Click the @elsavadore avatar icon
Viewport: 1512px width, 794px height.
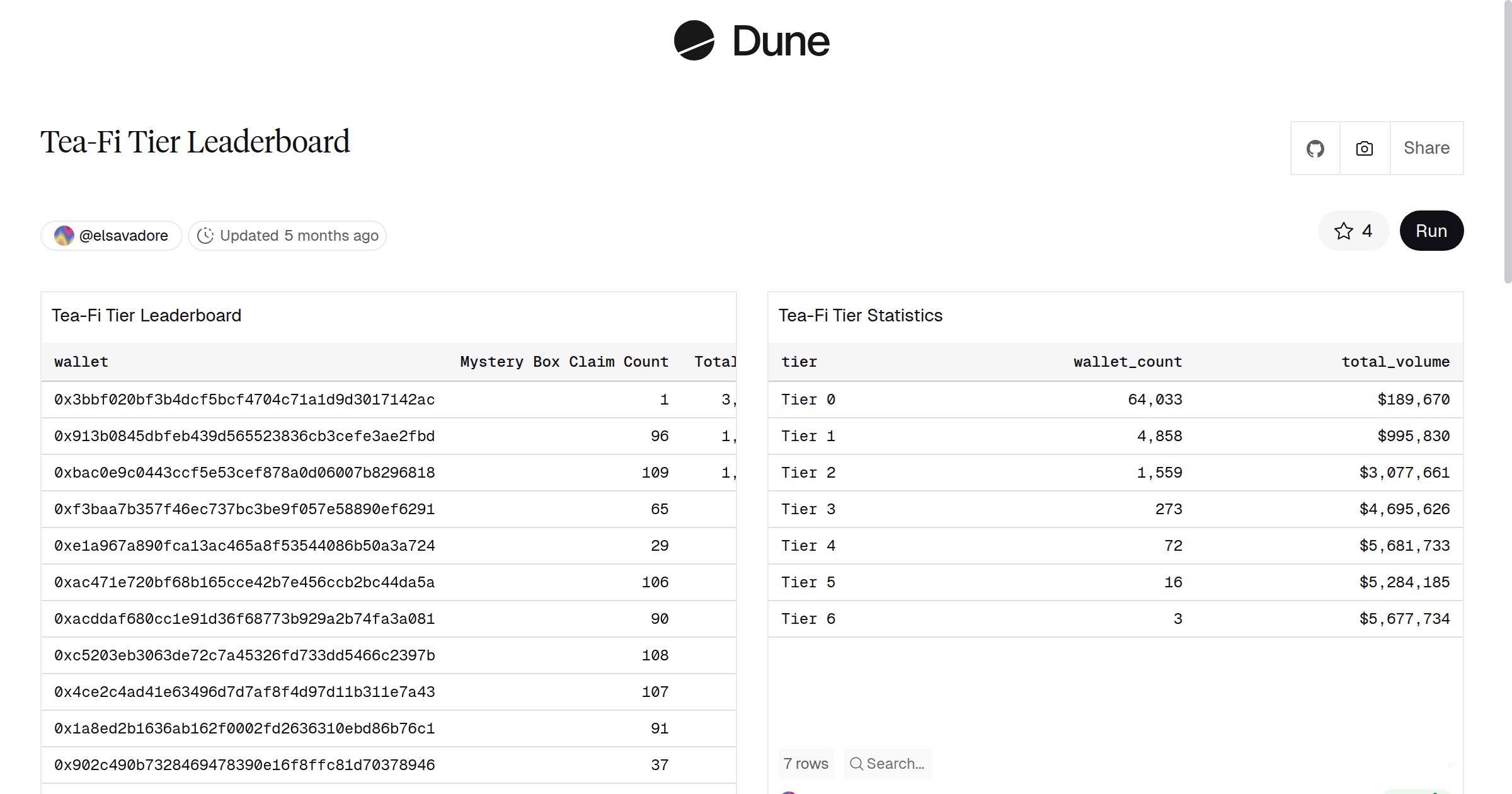click(x=64, y=236)
